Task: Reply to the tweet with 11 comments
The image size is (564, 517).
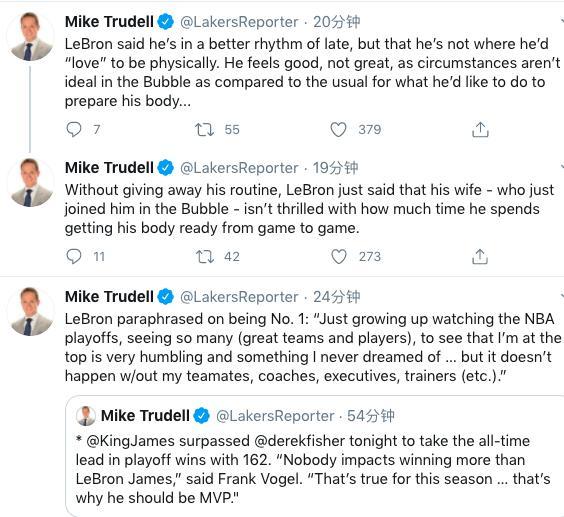Action: click(x=74, y=257)
